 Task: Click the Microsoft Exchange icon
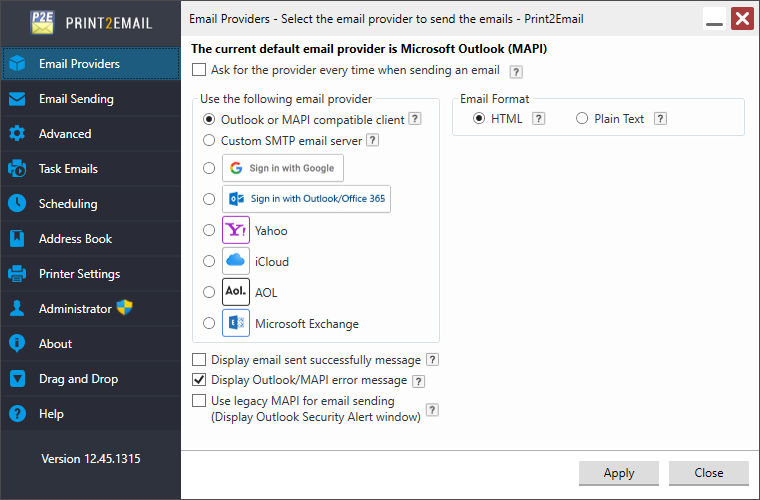pos(236,323)
